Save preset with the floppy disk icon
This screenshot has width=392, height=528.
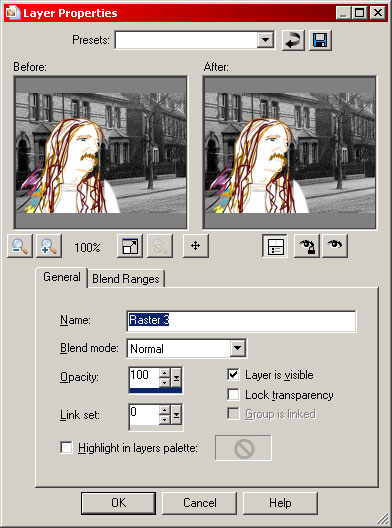pos(320,40)
